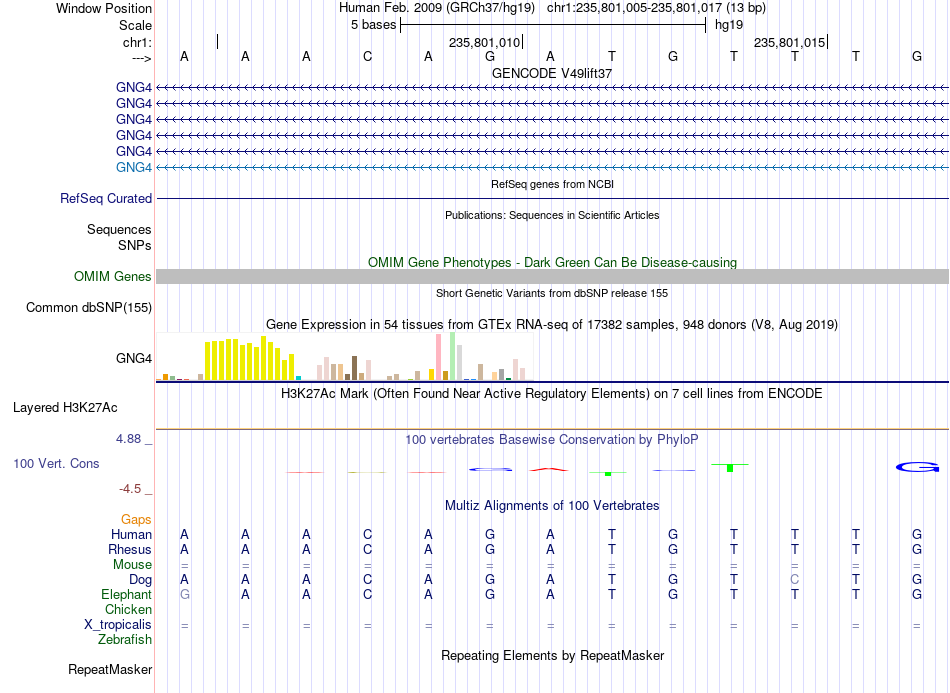Open the RepeatMasker track label
Viewport: 950px width, 693px height.
click(x=110, y=669)
